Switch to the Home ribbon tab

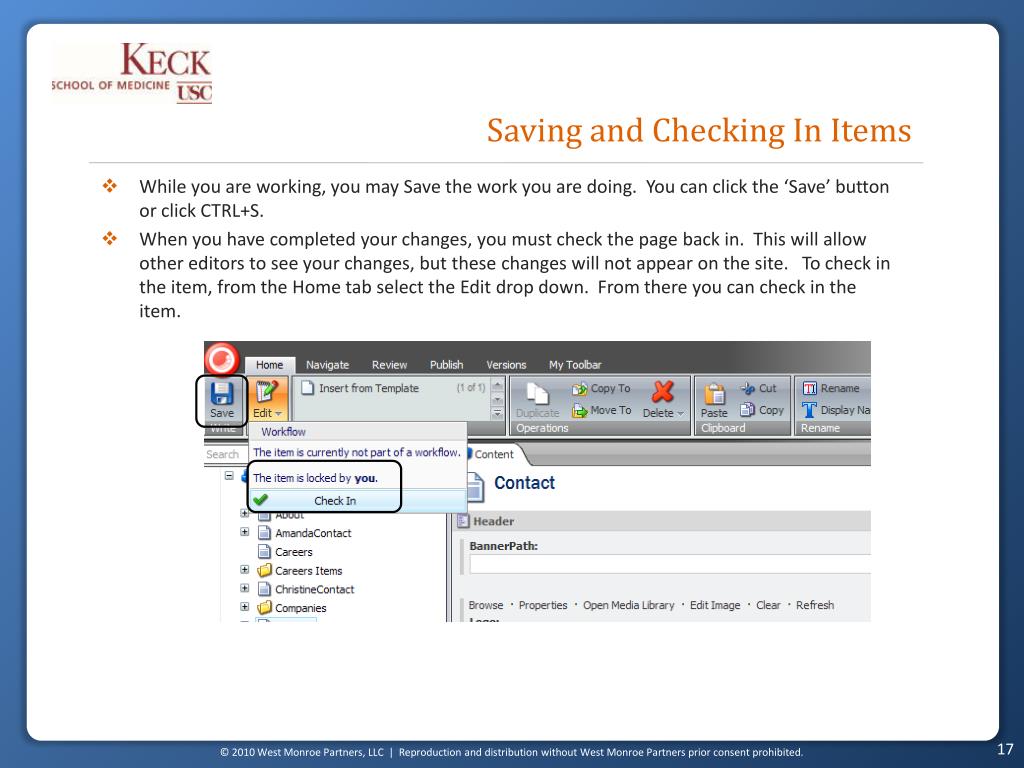point(270,365)
